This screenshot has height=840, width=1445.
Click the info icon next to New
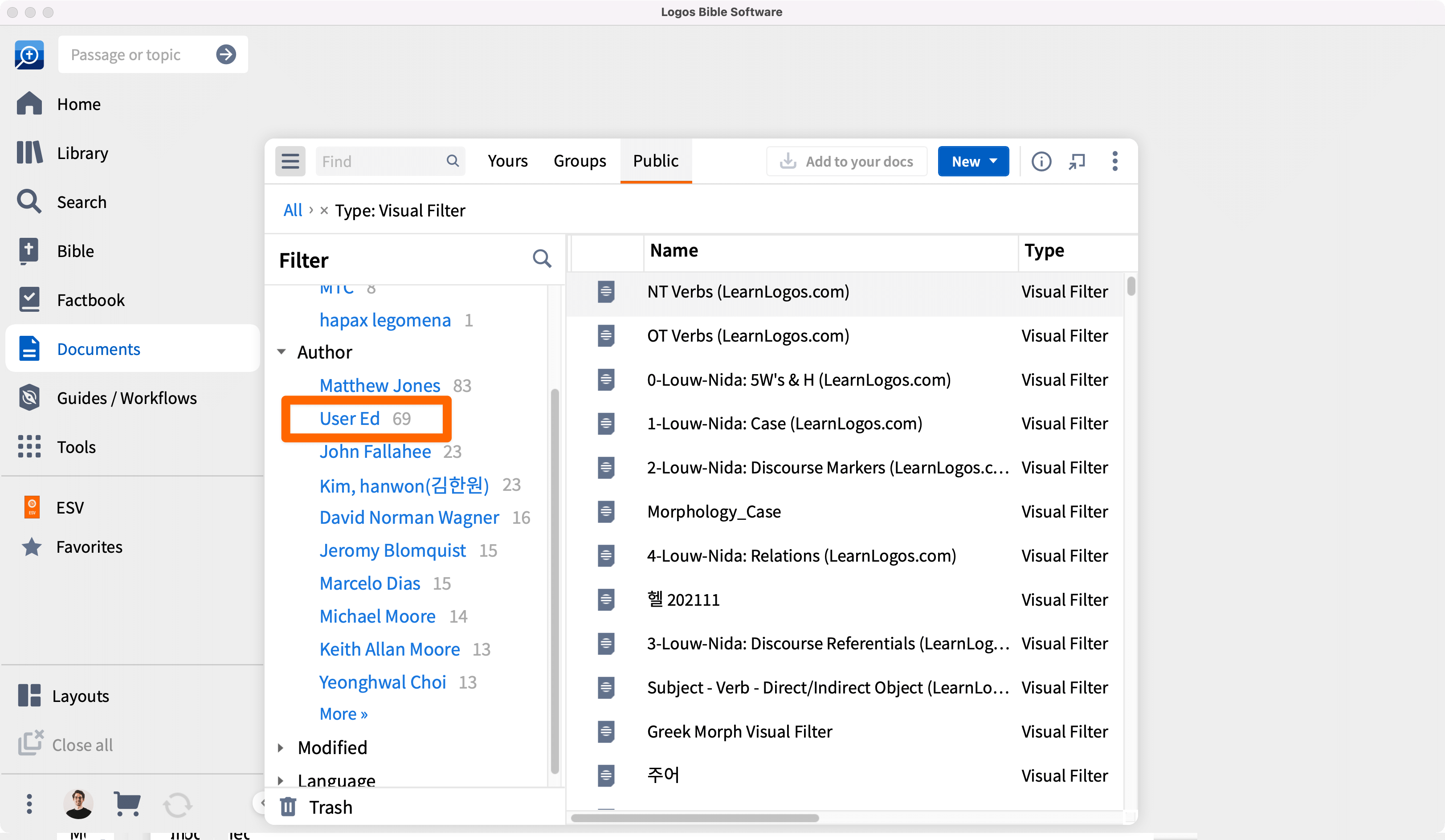pyautogui.click(x=1041, y=161)
